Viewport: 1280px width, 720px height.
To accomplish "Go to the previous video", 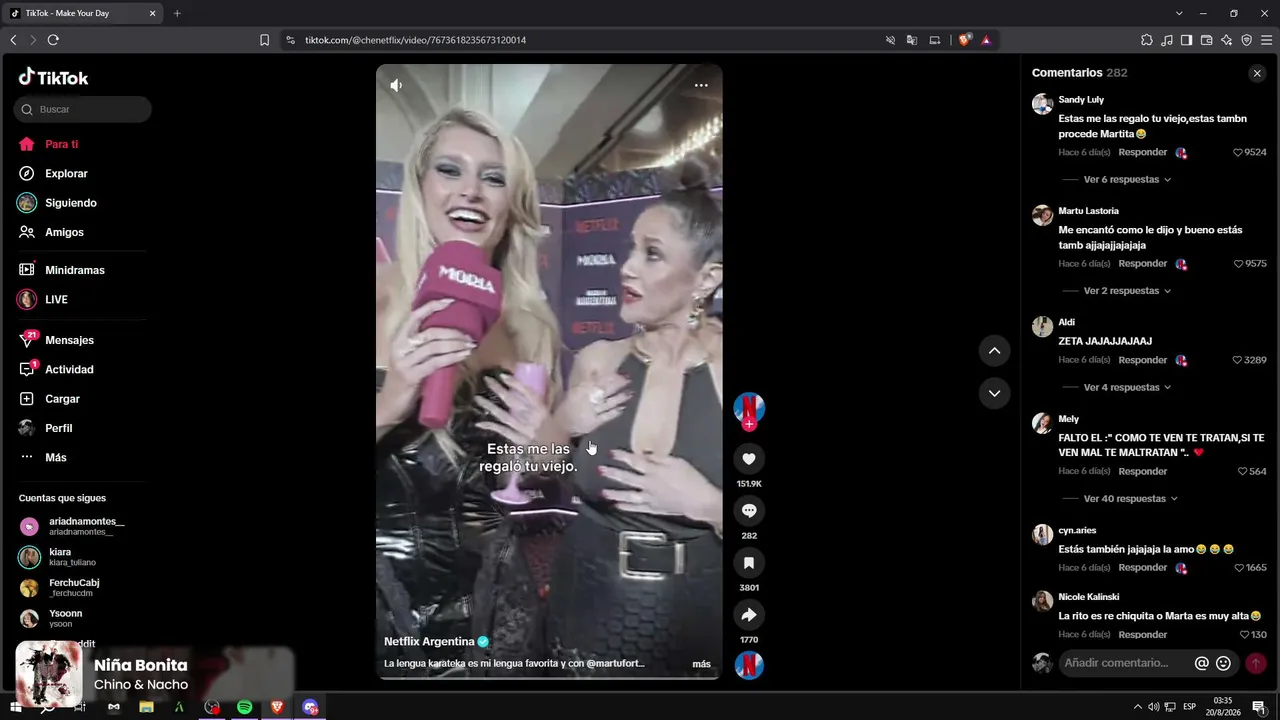I will coord(994,351).
